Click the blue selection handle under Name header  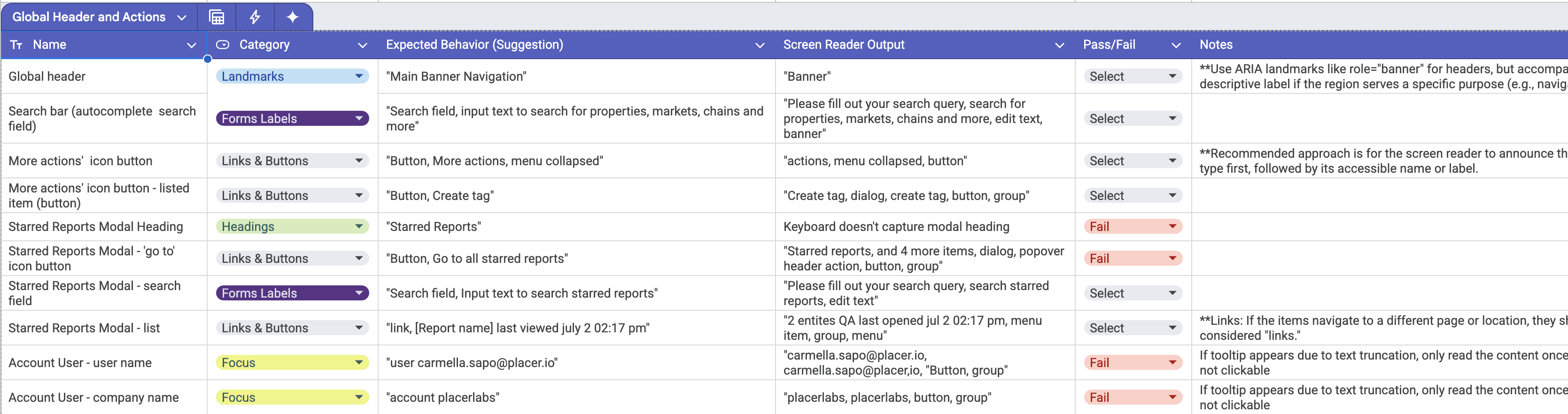[208, 59]
